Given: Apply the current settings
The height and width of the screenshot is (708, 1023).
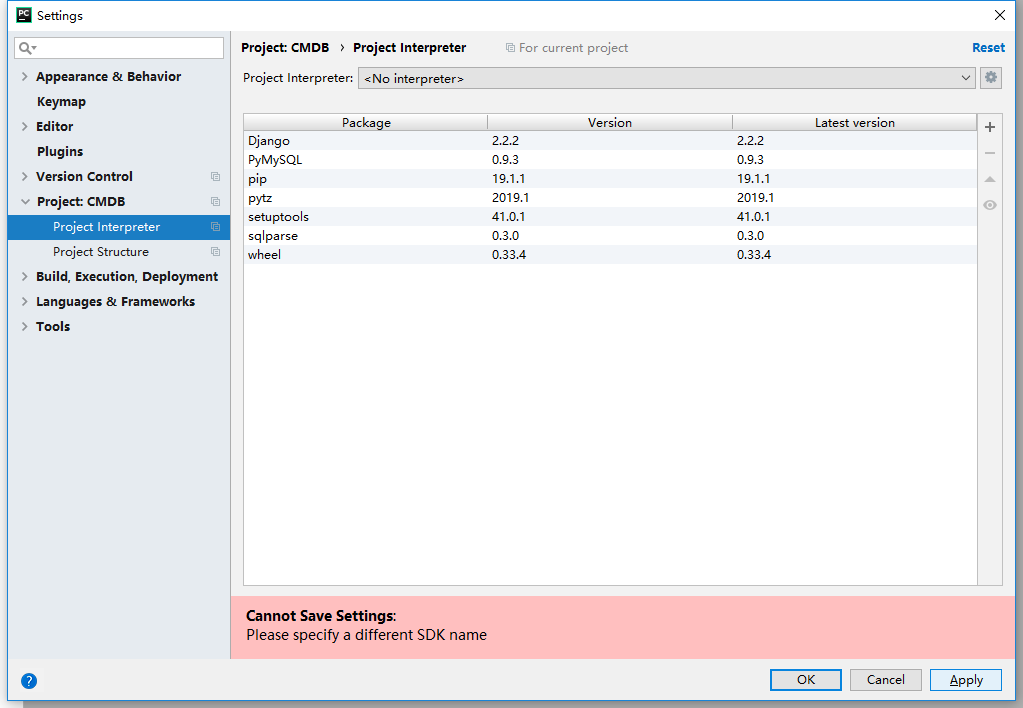Looking at the screenshot, I should pos(964,679).
